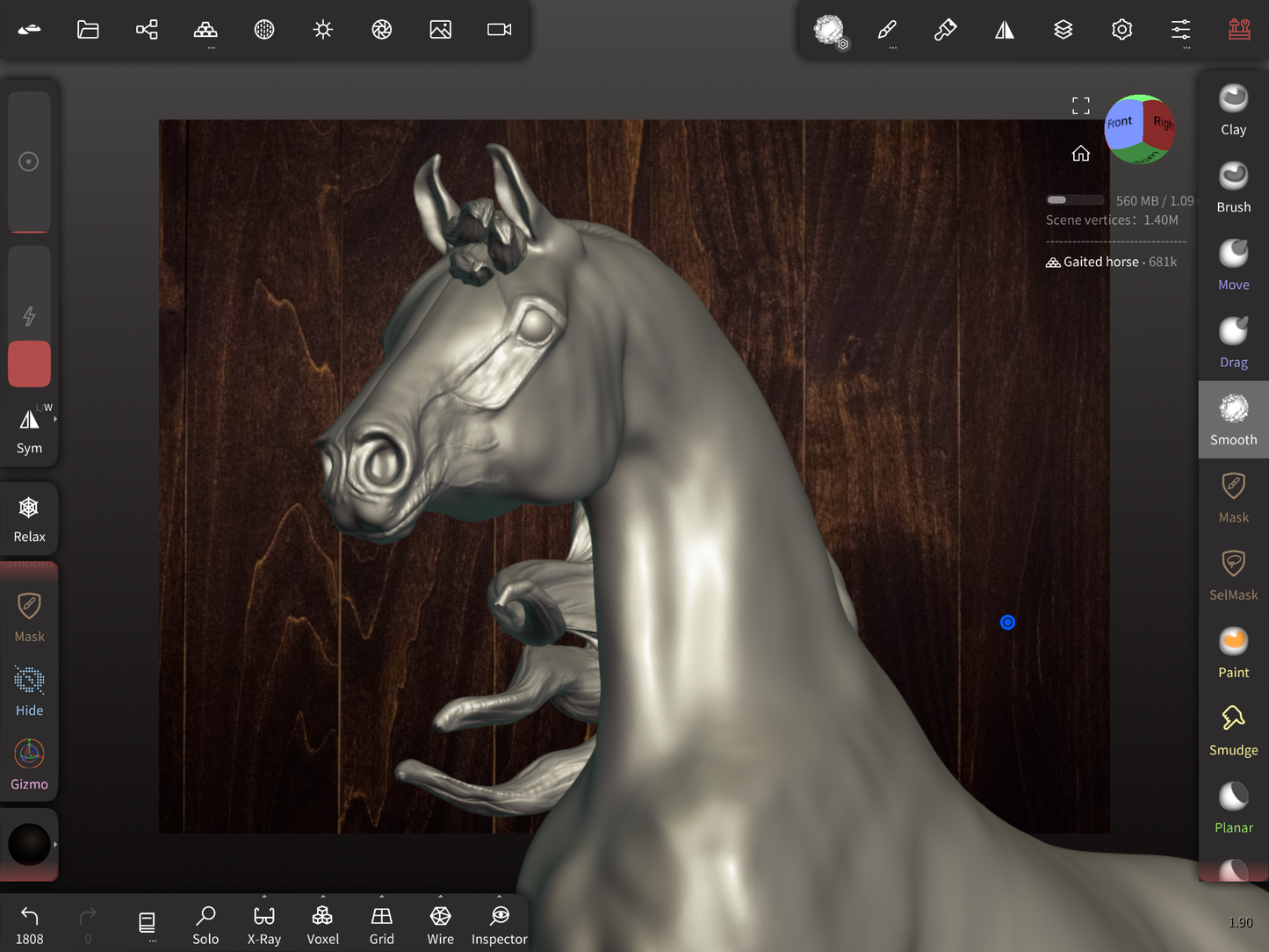Expand material options arrow beside black sphere
The height and width of the screenshot is (952, 1269).
click(55, 845)
